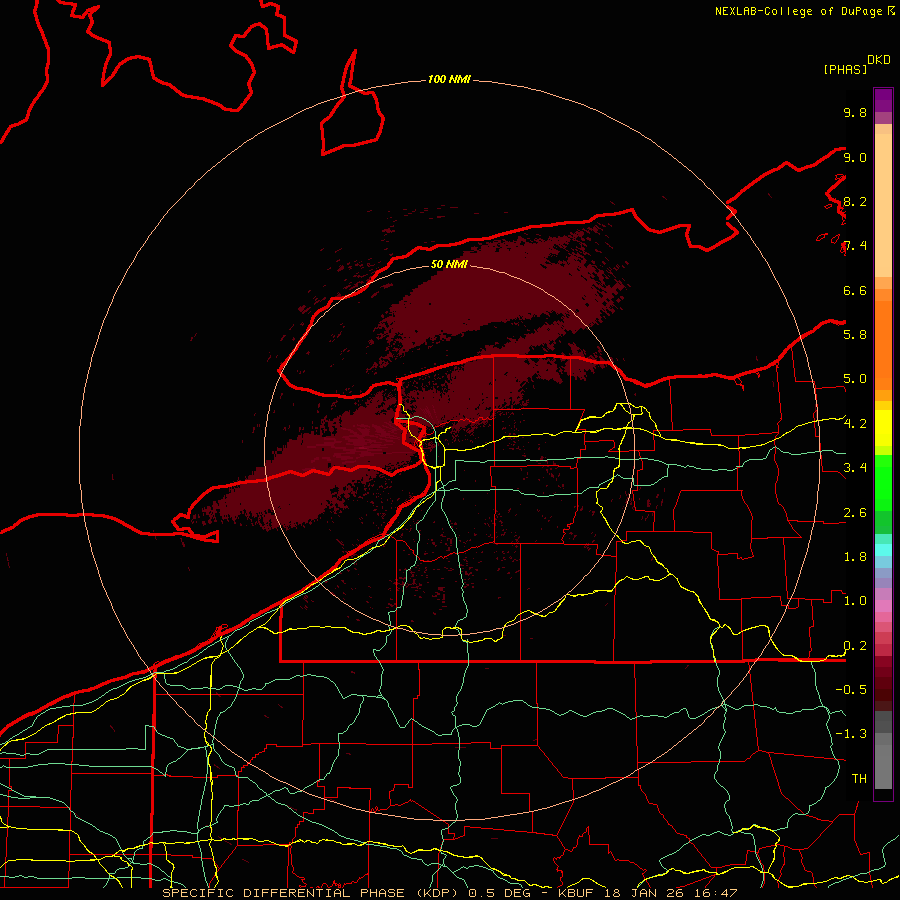This screenshot has width=900, height=900.
Task: Click the cyan segment of color bar
Action: (883, 549)
